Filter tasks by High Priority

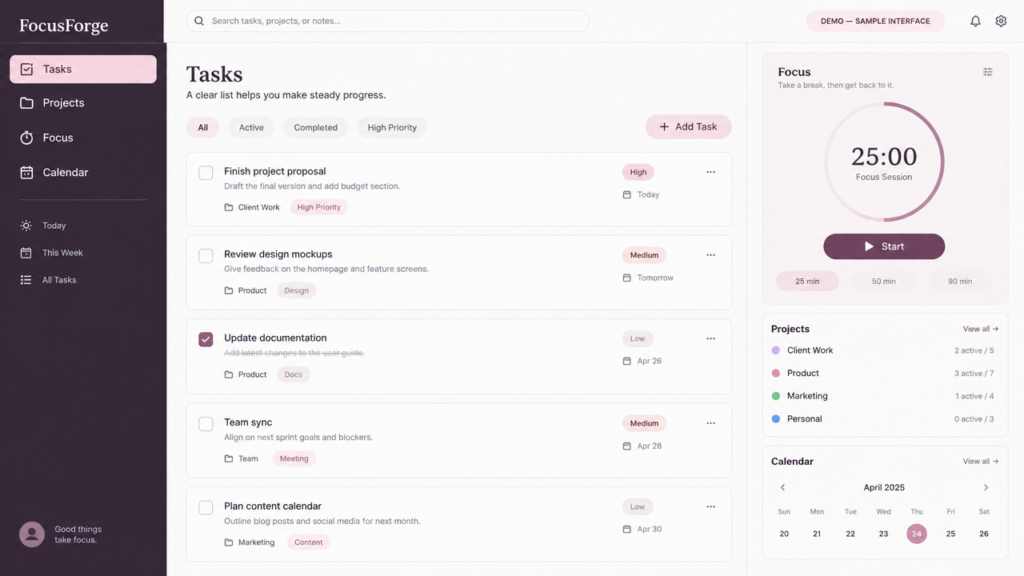point(392,127)
